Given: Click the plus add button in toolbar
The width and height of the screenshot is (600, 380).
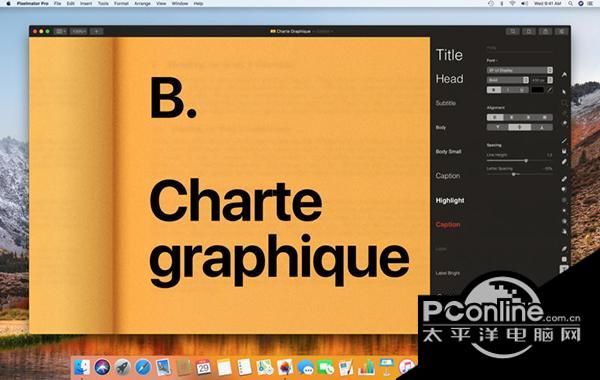Looking at the screenshot, I should [97, 31].
